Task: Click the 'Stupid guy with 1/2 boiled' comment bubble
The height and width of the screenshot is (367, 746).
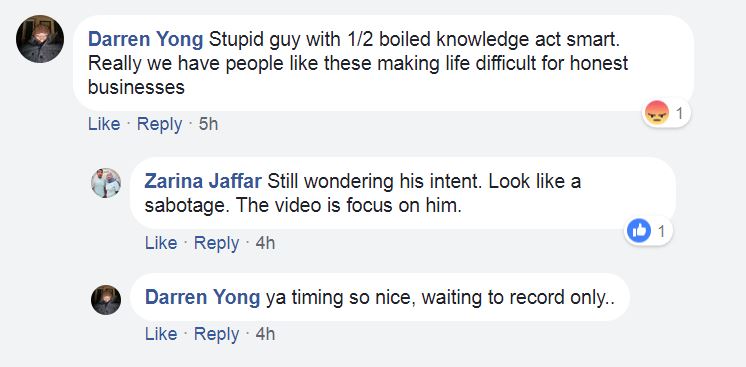Action: pos(383,63)
